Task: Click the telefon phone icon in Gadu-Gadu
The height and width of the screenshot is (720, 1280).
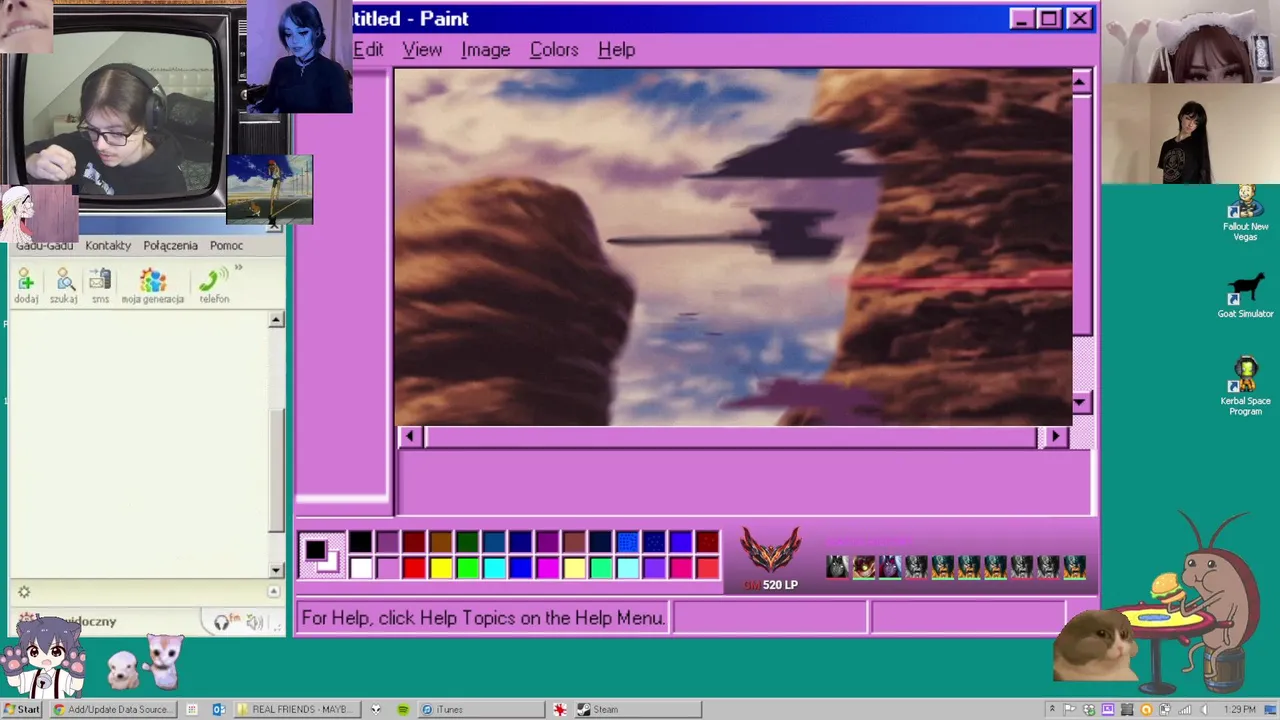Action: click(x=214, y=286)
